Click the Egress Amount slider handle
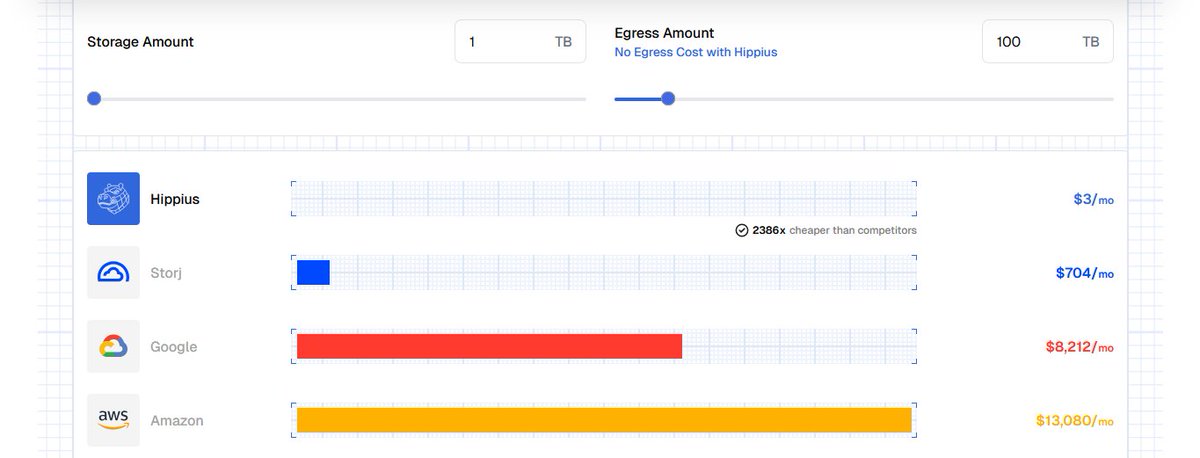 [x=668, y=98]
